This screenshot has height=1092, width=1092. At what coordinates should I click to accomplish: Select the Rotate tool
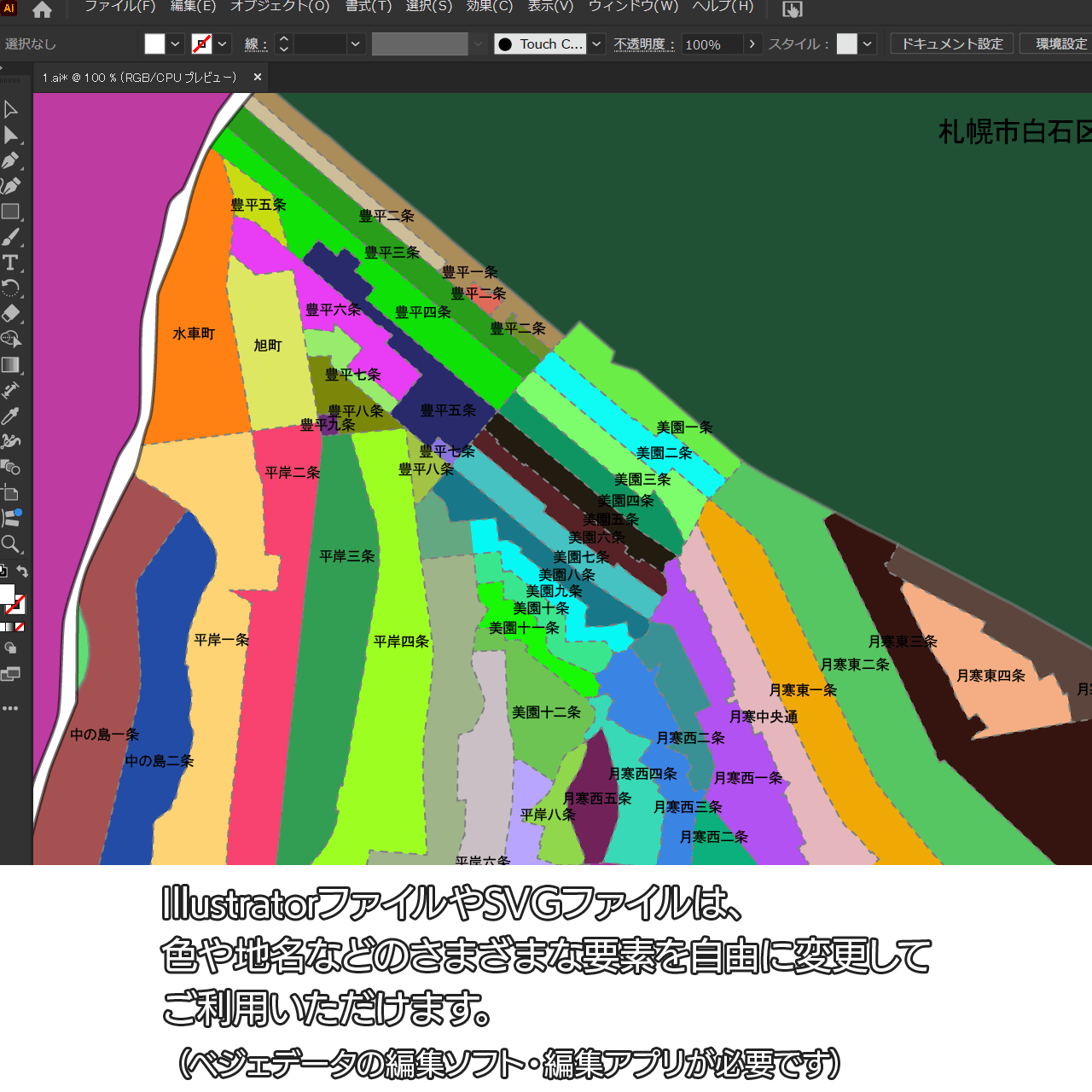click(10, 288)
